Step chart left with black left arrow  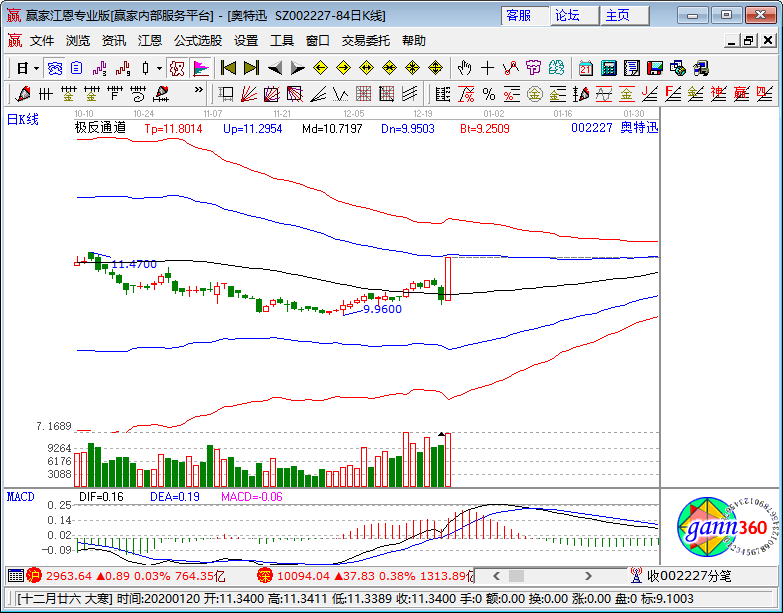coord(275,68)
